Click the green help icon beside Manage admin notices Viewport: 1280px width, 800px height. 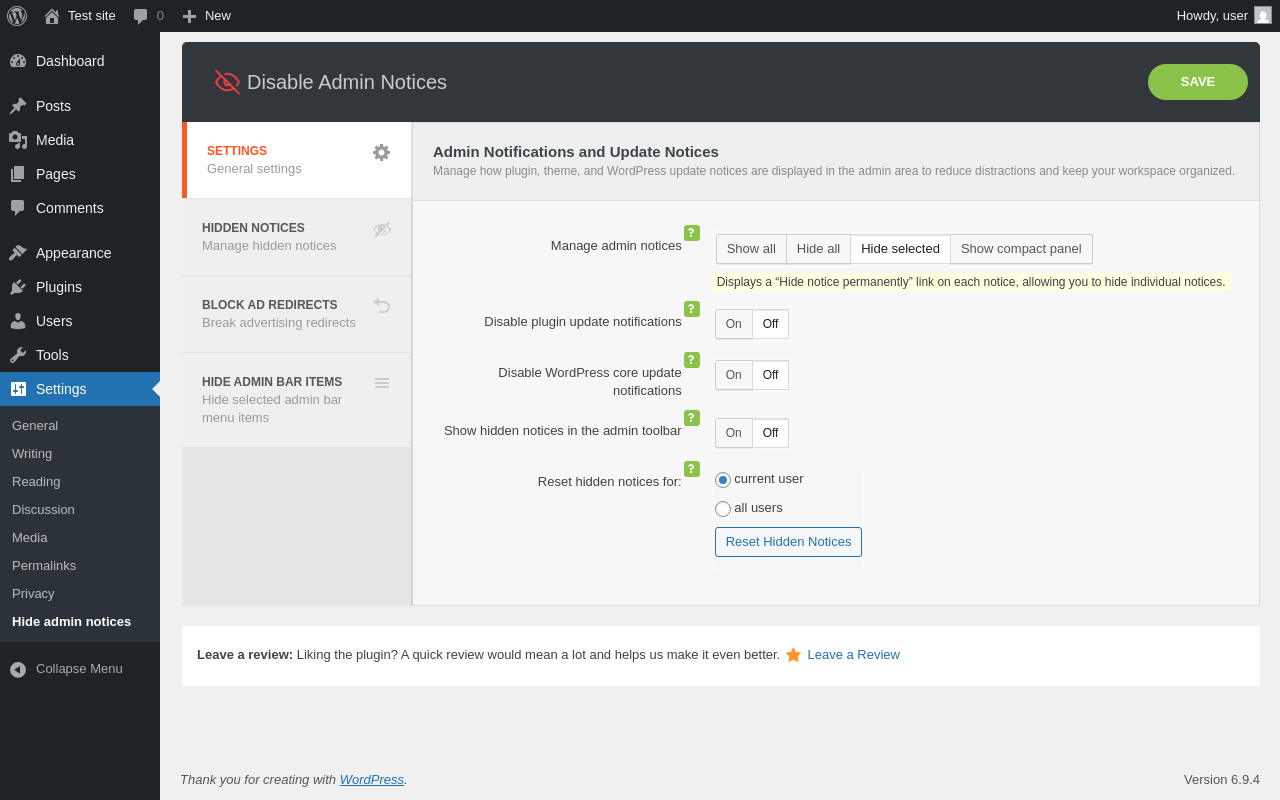[x=692, y=233]
